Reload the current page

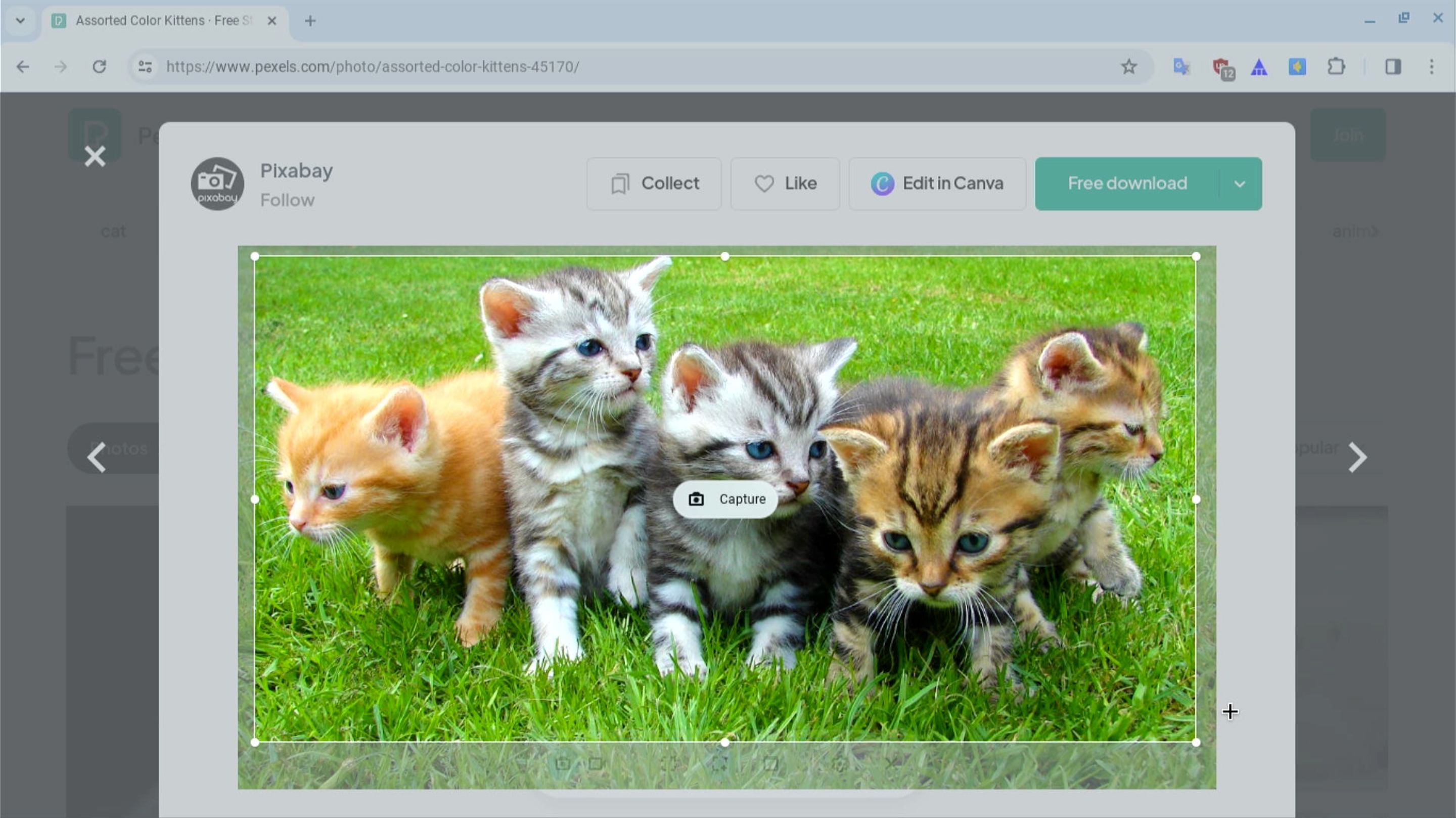point(100,67)
